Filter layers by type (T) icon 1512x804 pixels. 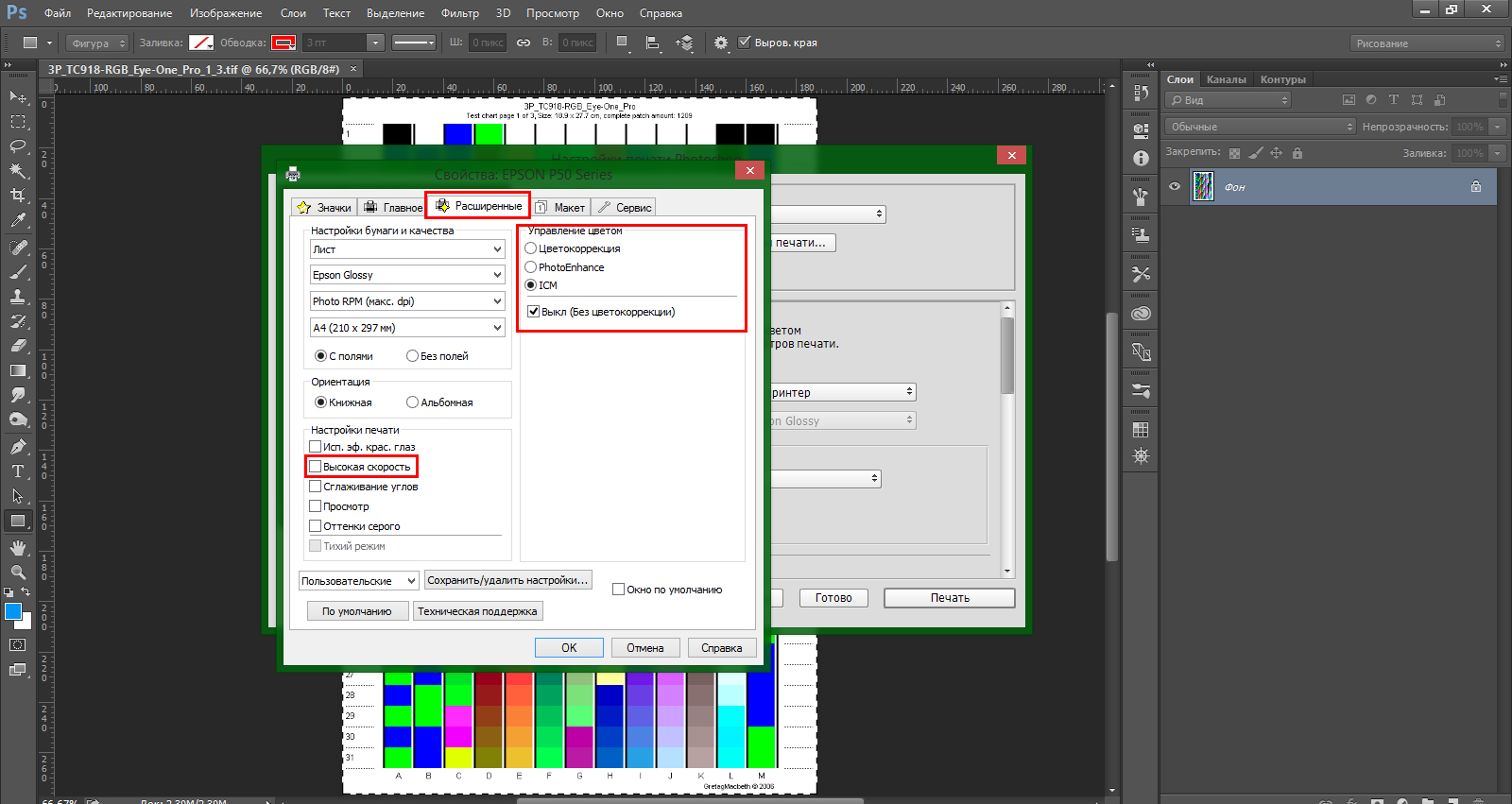(x=1393, y=99)
